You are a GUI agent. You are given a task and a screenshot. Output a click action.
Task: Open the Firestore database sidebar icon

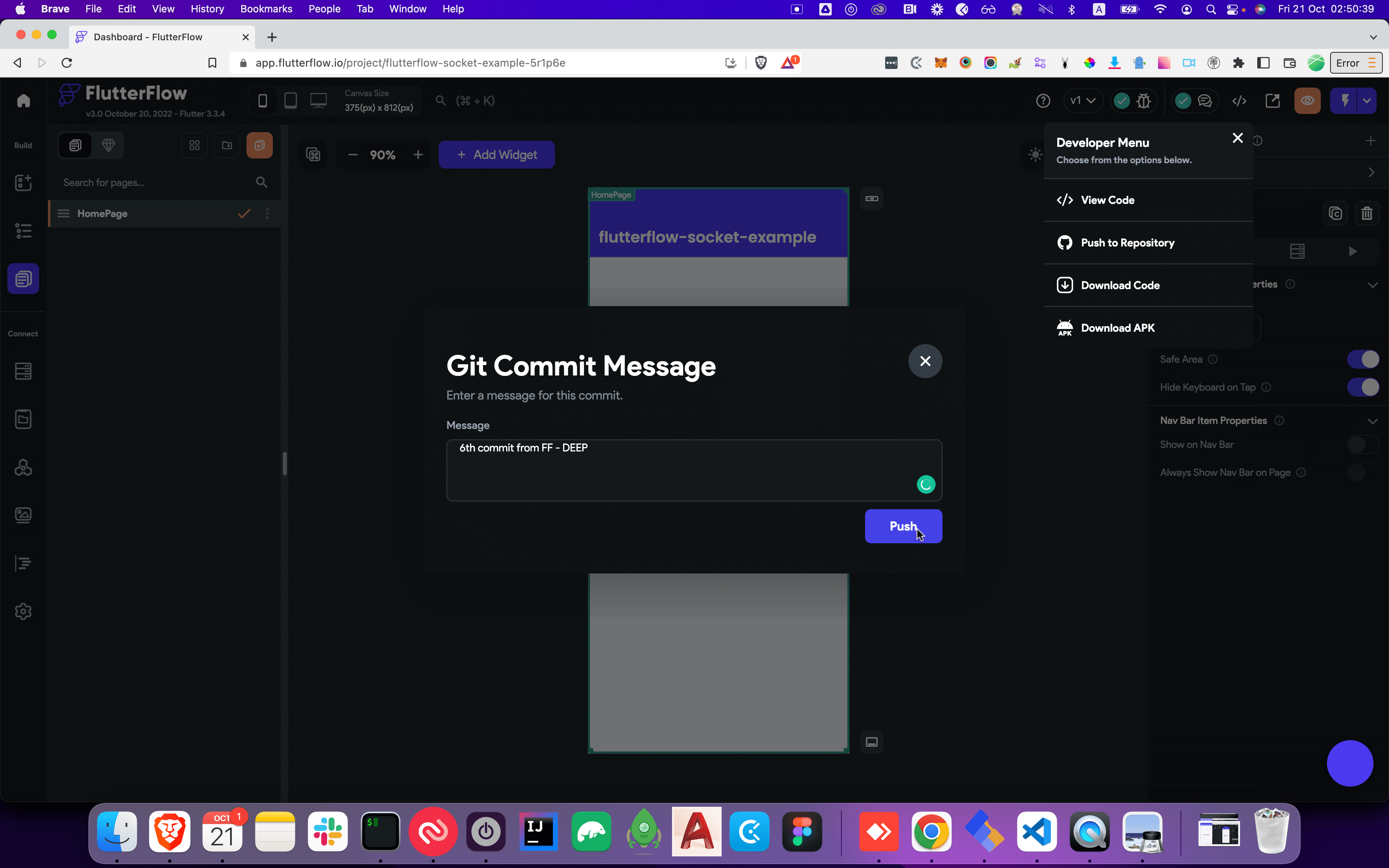click(x=23, y=371)
